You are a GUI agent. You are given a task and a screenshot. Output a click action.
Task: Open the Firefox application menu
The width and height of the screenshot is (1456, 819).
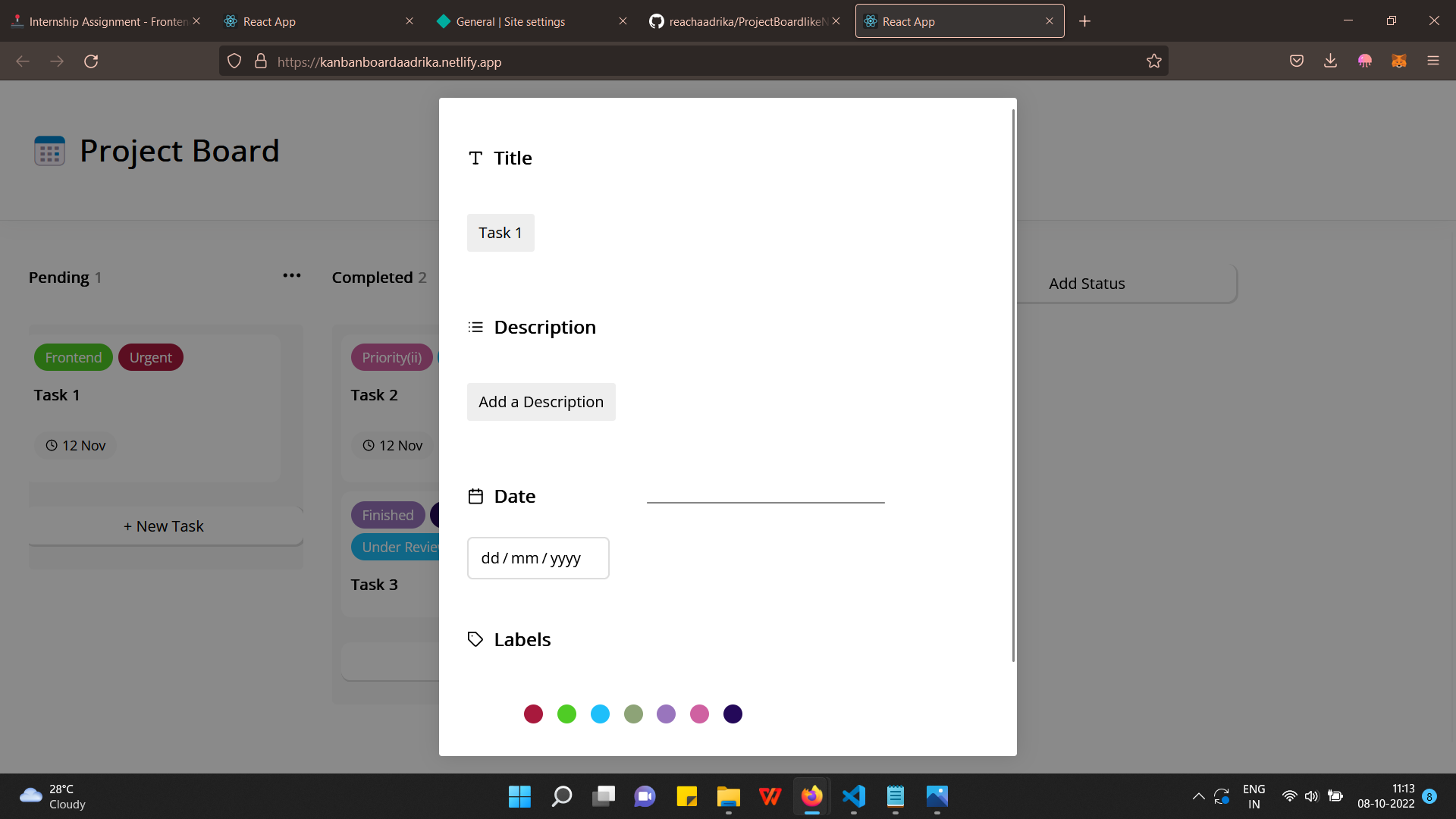(1434, 61)
